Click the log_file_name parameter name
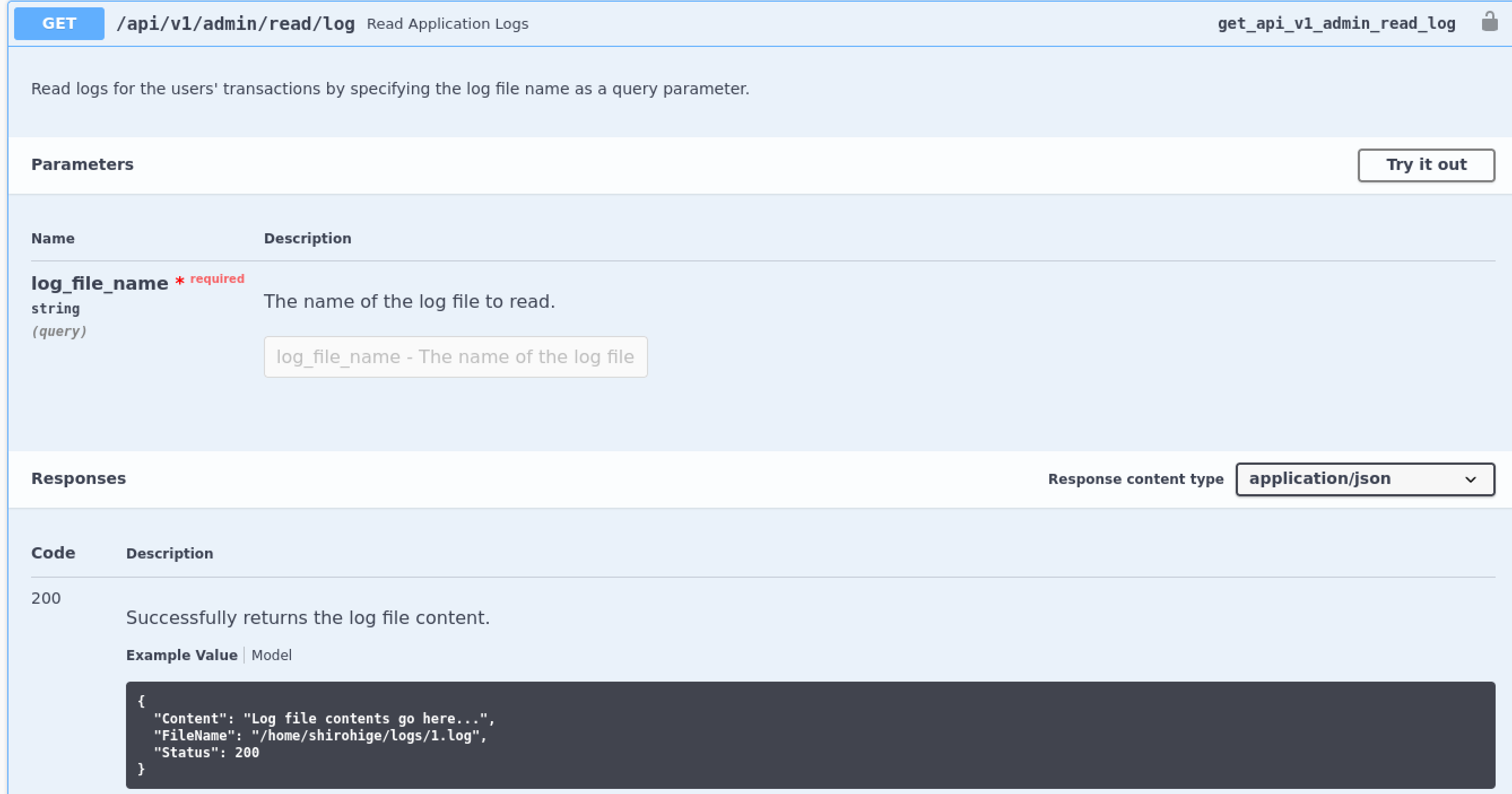The image size is (1512, 794). (99, 283)
